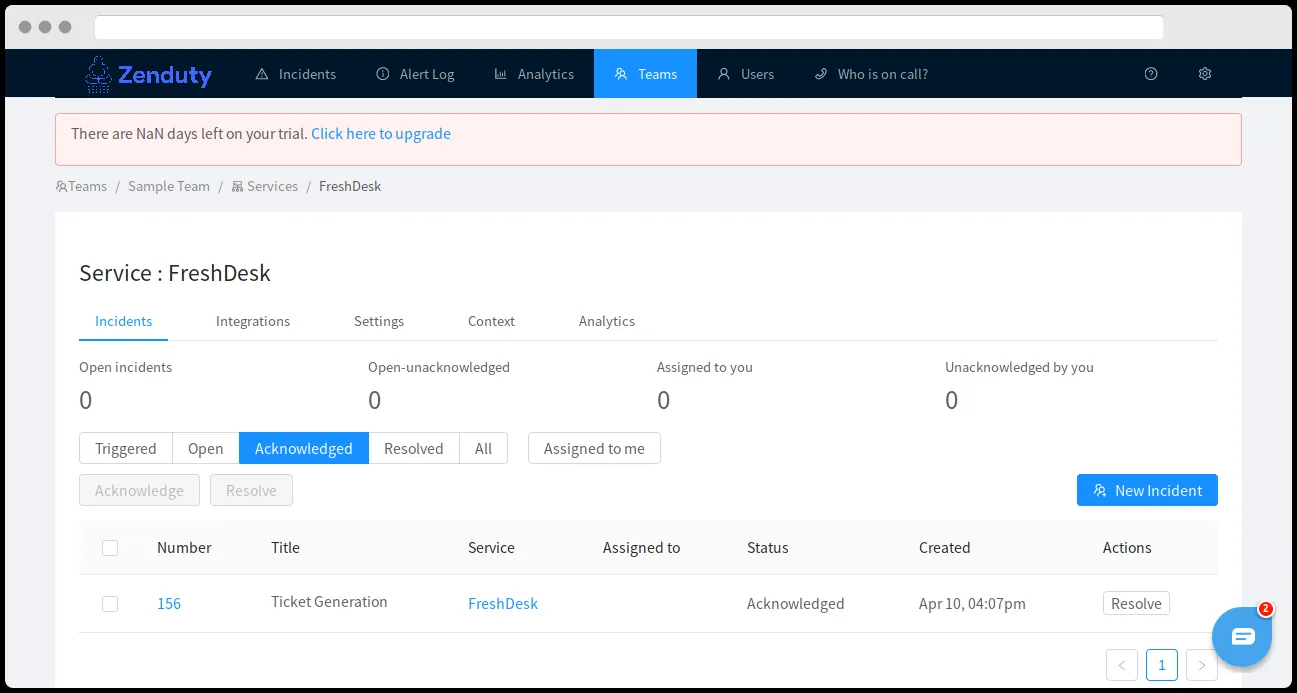Tick the select-all header checkbox
The height and width of the screenshot is (693, 1297).
point(110,548)
